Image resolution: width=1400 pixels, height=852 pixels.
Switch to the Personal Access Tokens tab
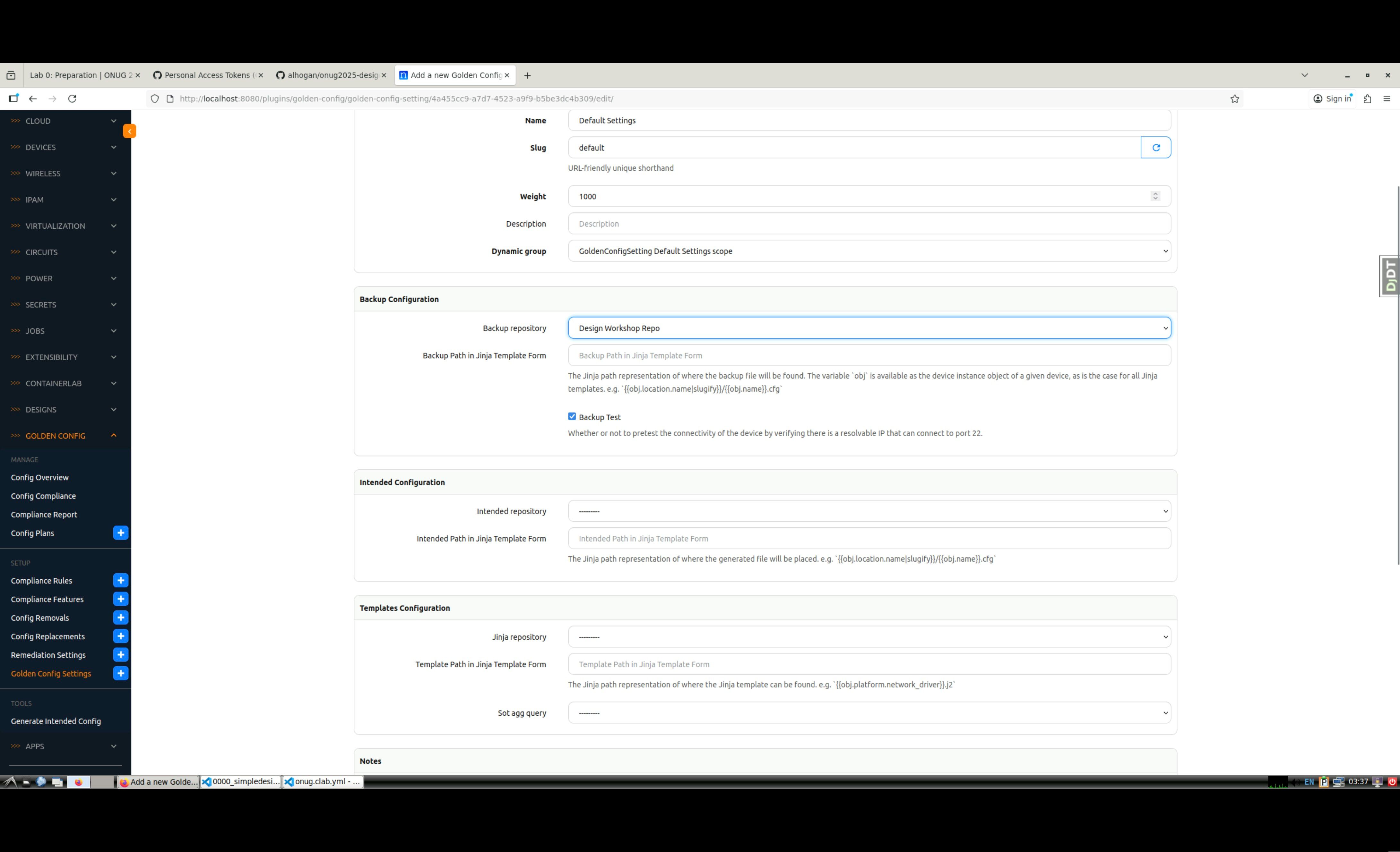point(207,75)
